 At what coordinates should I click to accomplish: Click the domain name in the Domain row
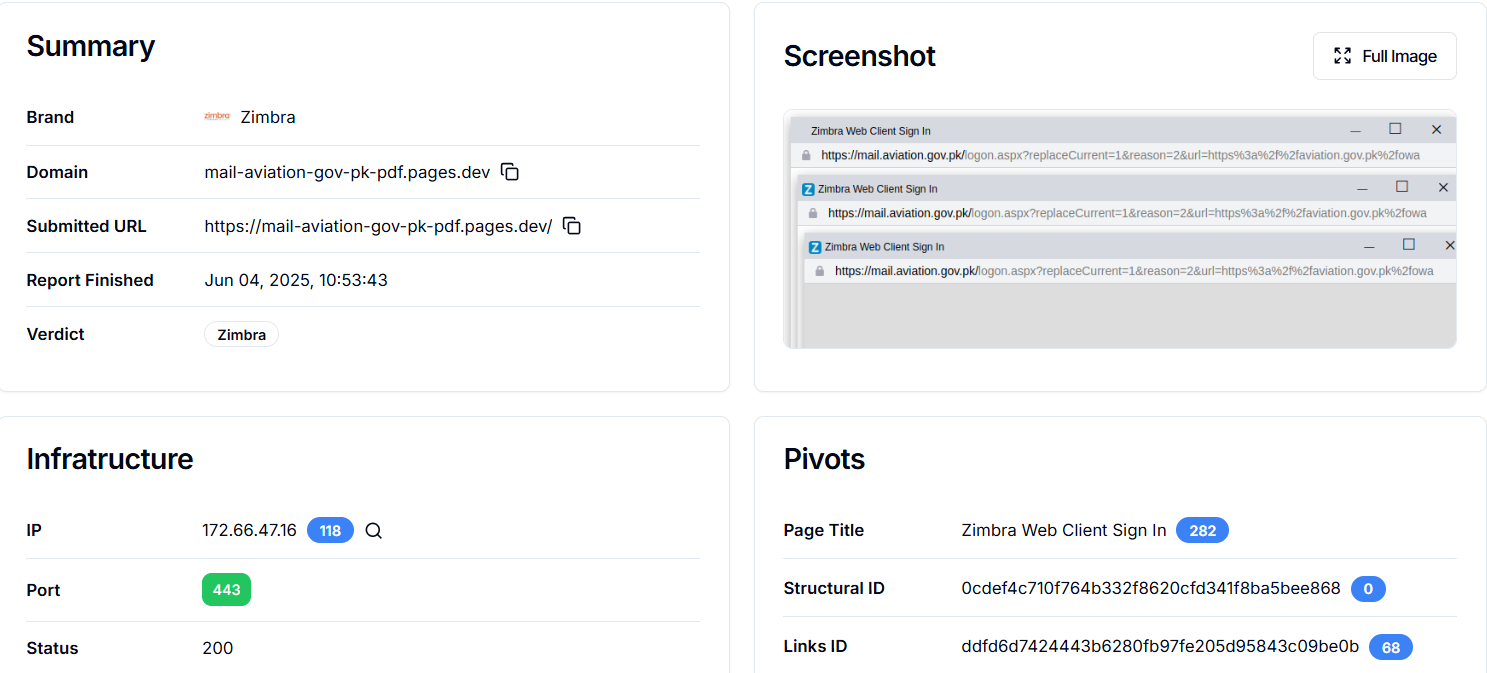click(347, 172)
